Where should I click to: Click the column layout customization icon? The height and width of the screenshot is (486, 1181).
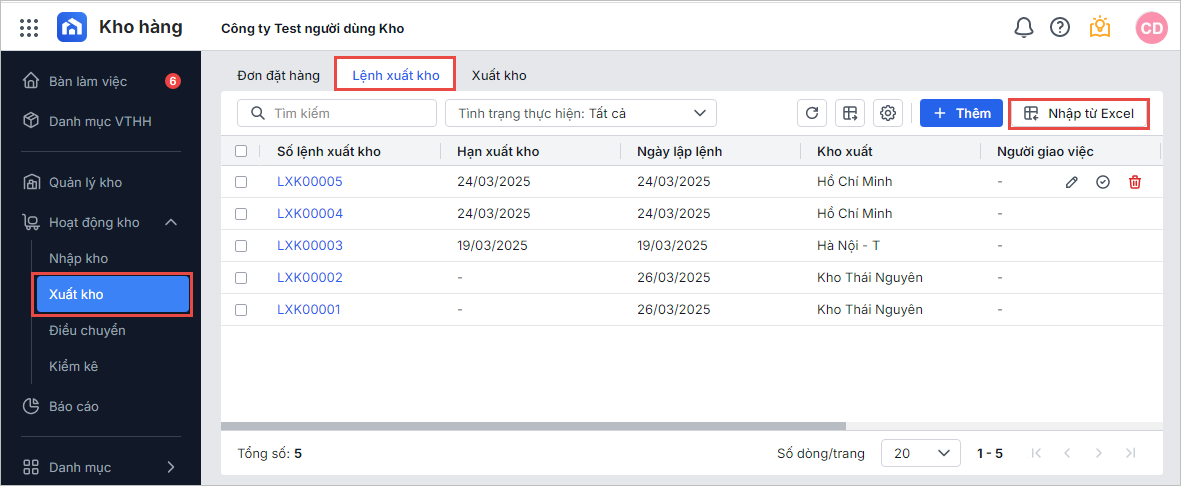[x=849, y=113]
